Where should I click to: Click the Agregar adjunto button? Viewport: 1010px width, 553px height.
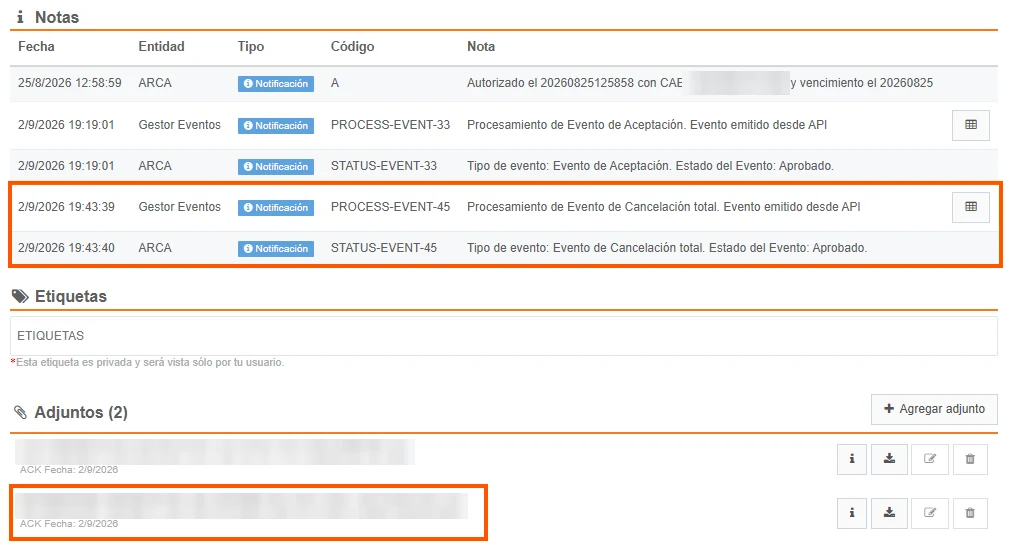(x=934, y=409)
